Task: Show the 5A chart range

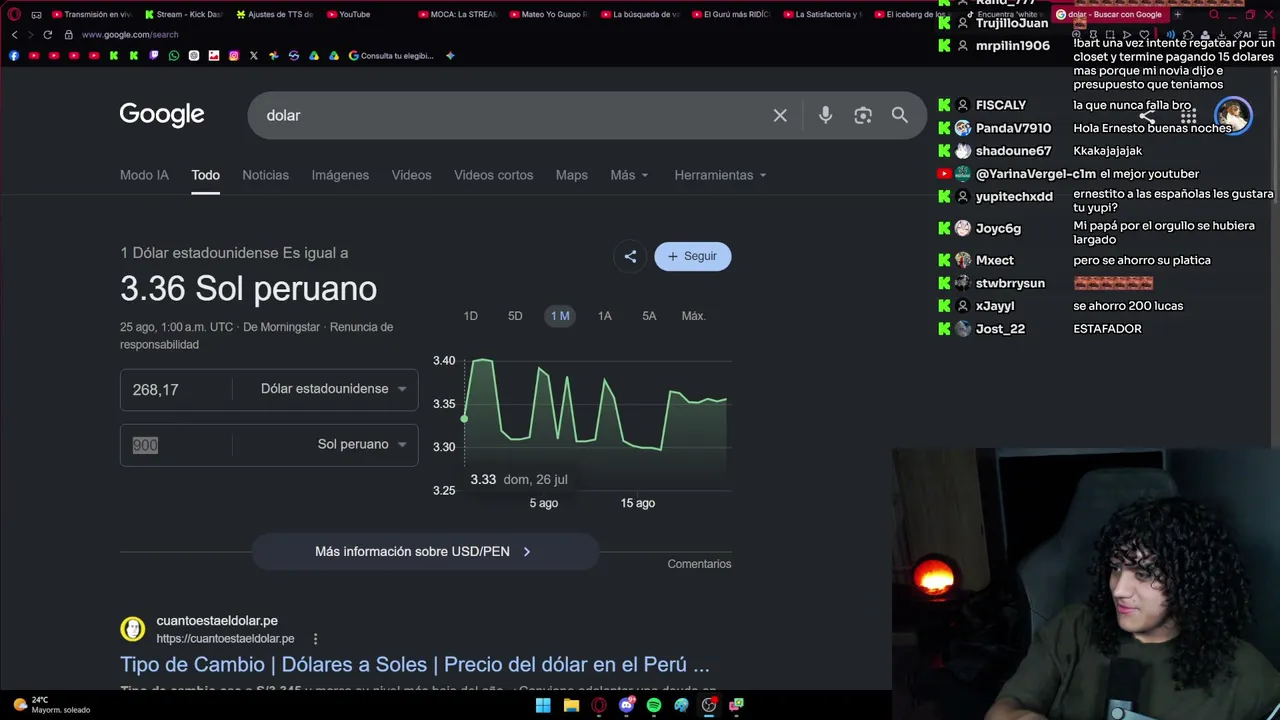Action: [x=649, y=316]
